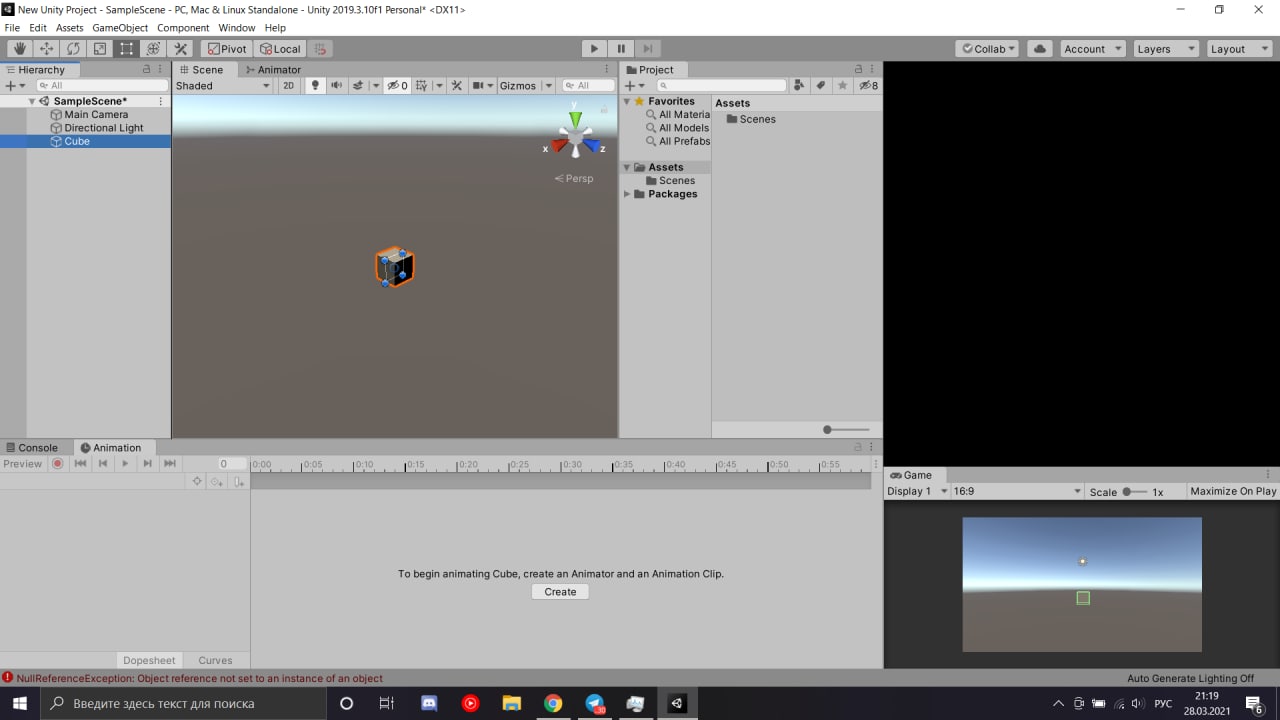The image size is (1280, 720).
Task: Open Unity cloud services icon
Action: tap(1040, 48)
